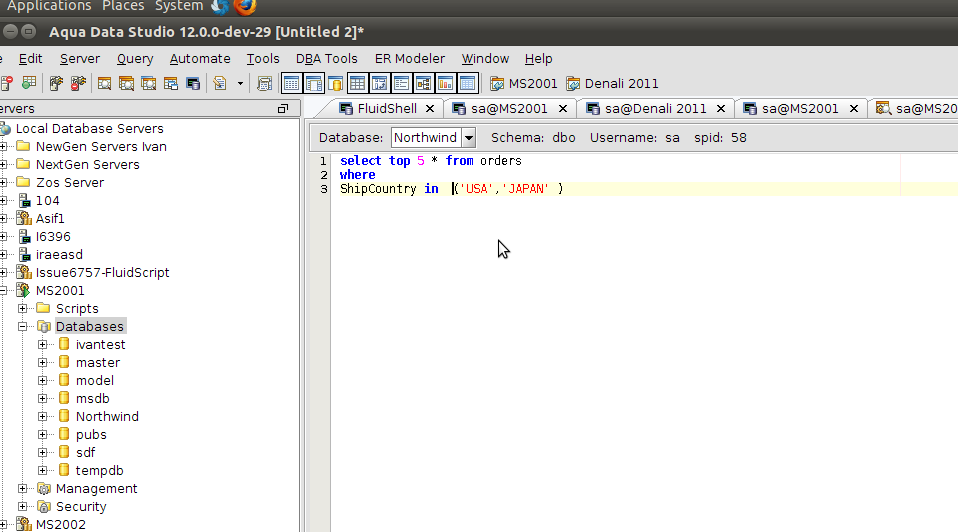Click line 3 ShipCountry text in editor
The image size is (958, 532).
pyautogui.click(x=378, y=189)
